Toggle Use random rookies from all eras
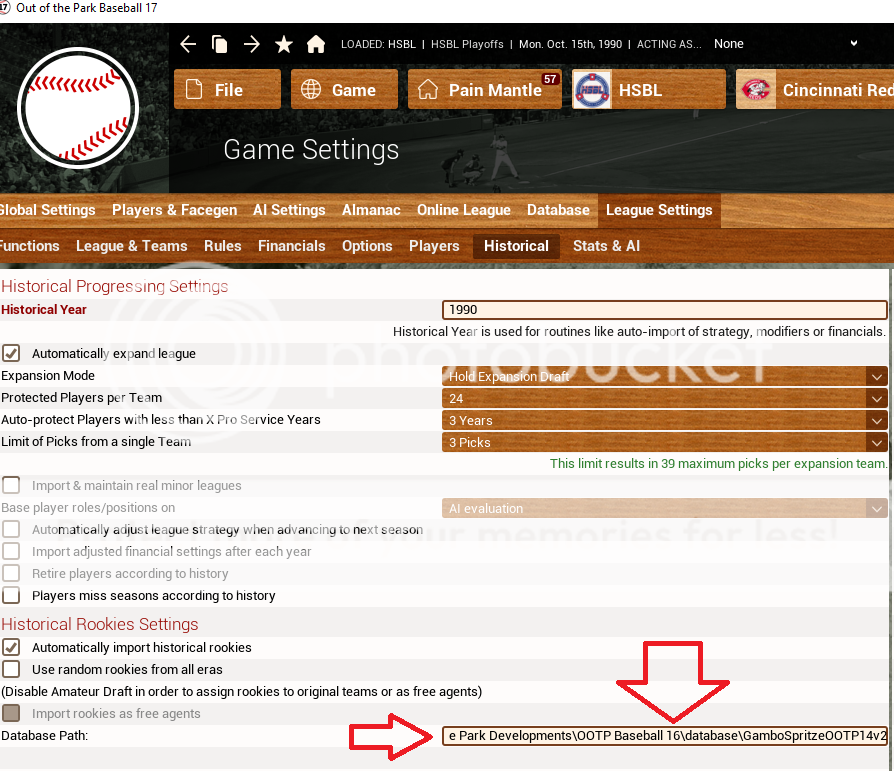The image size is (894, 771). (11, 669)
